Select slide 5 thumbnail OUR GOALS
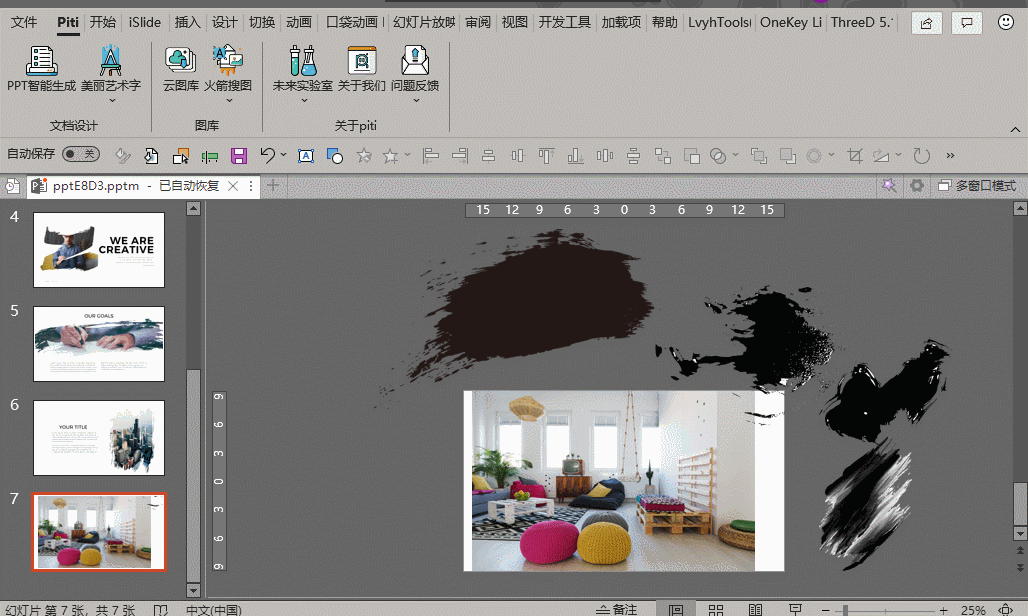This screenshot has width=1028, height=616. [x=99, y=343]
